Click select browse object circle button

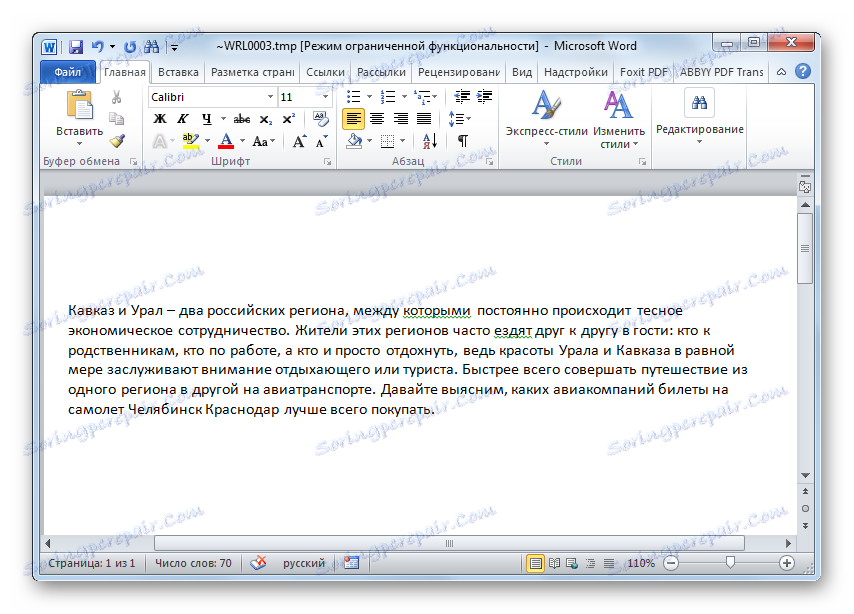pos(805,509)
